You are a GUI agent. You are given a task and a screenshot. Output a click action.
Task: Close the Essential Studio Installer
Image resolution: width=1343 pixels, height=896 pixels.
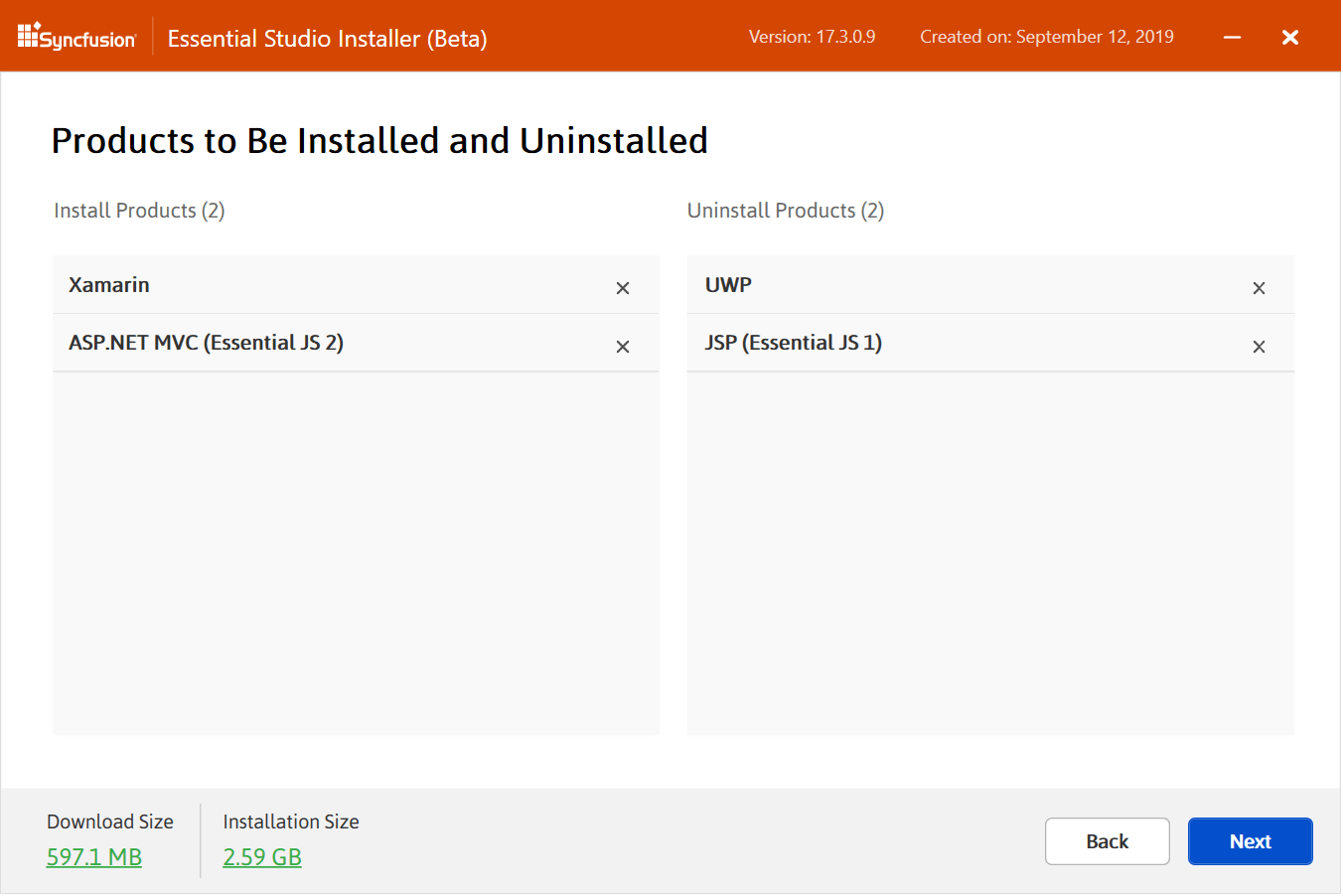(1290, 38)
